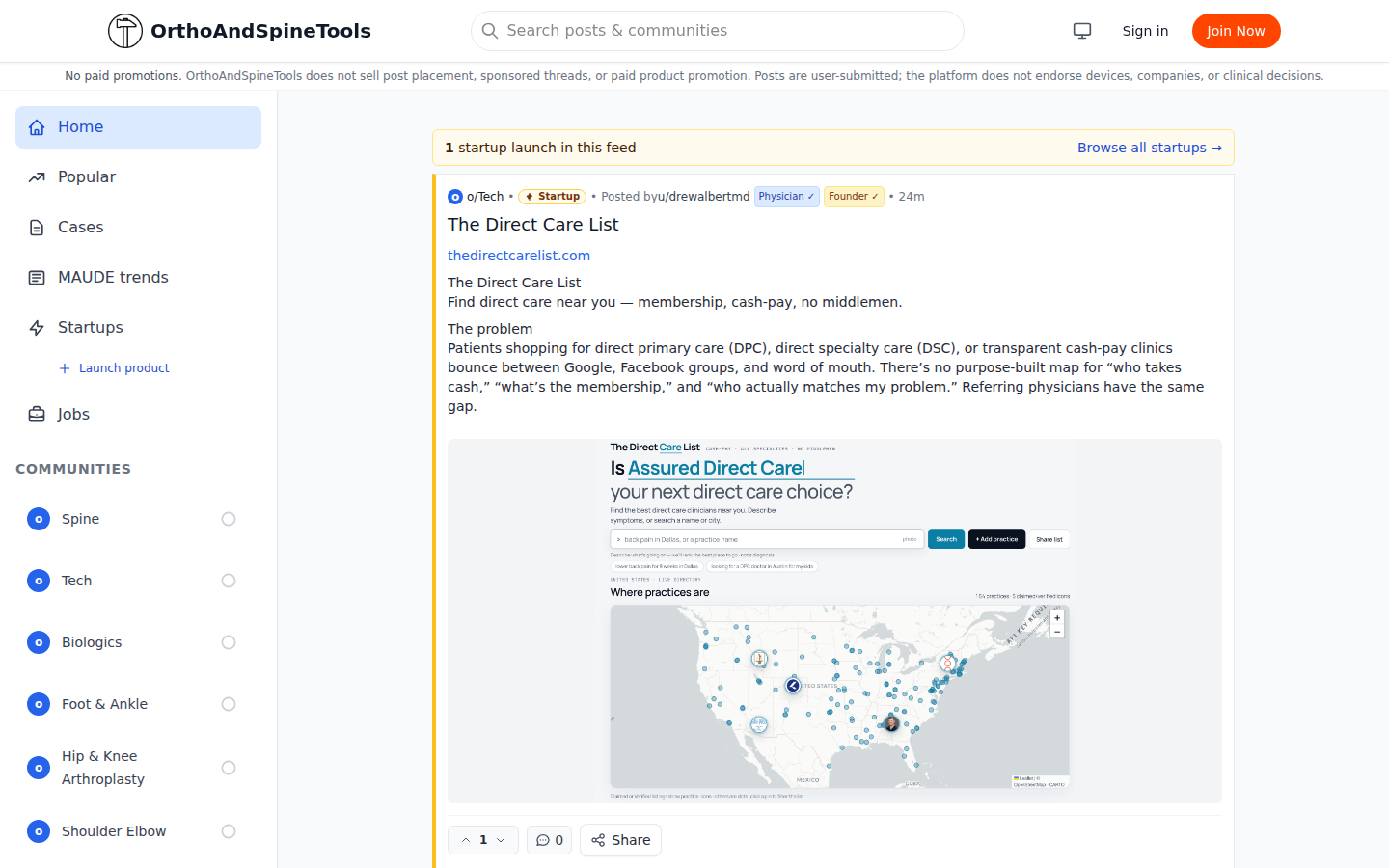The height and width of the screenshot is (868, 1389).
Task: Select the Tech community radio circle
Action: (x=229, y=581)
